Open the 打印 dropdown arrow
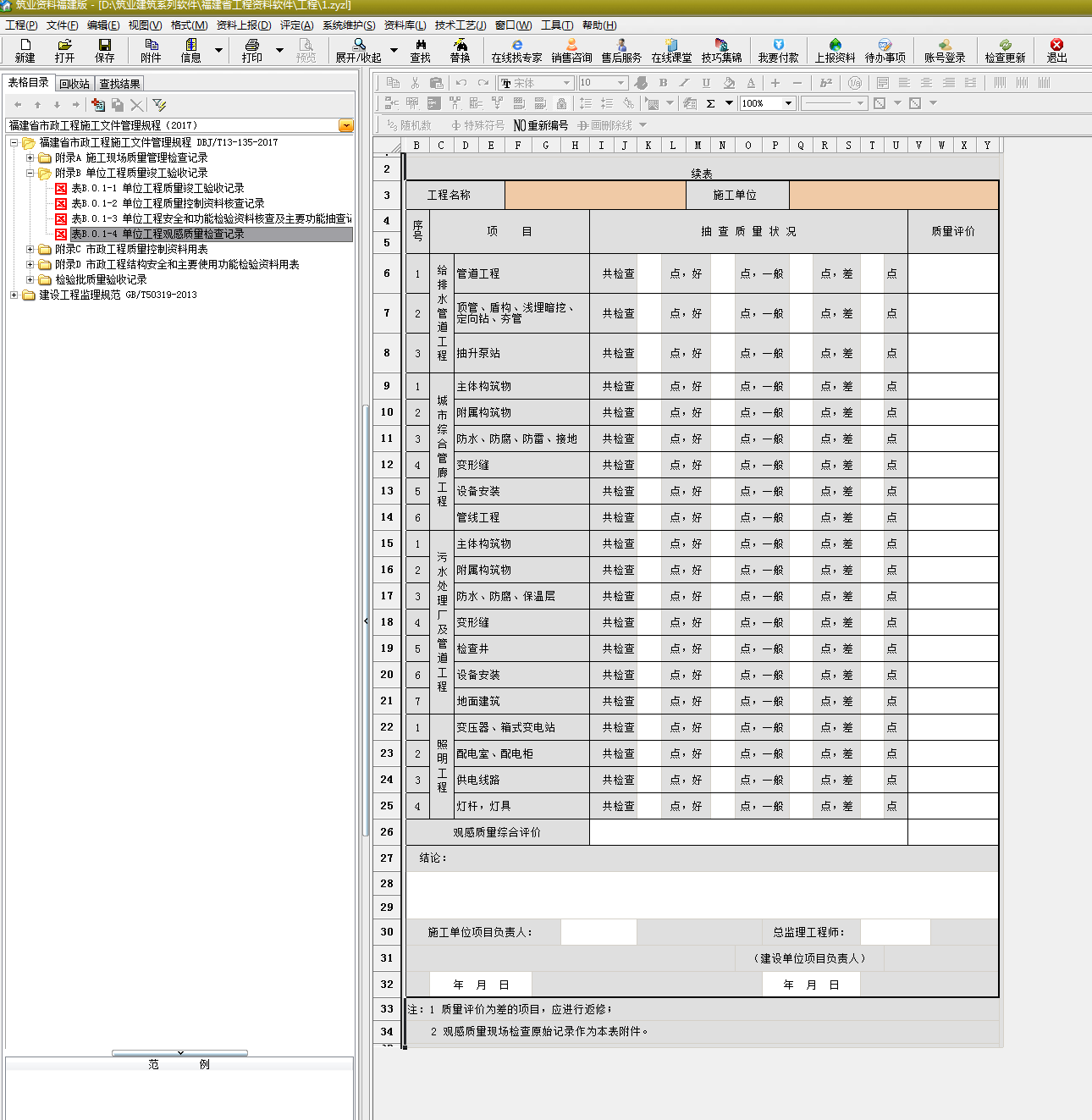The image size is (1092, 1120). (279, 50)
